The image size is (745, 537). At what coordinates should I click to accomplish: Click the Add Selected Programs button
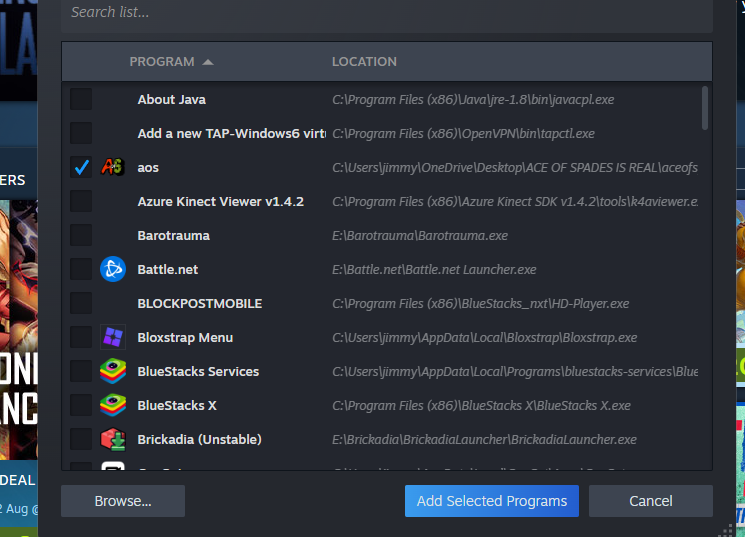[x=492, y=501]
